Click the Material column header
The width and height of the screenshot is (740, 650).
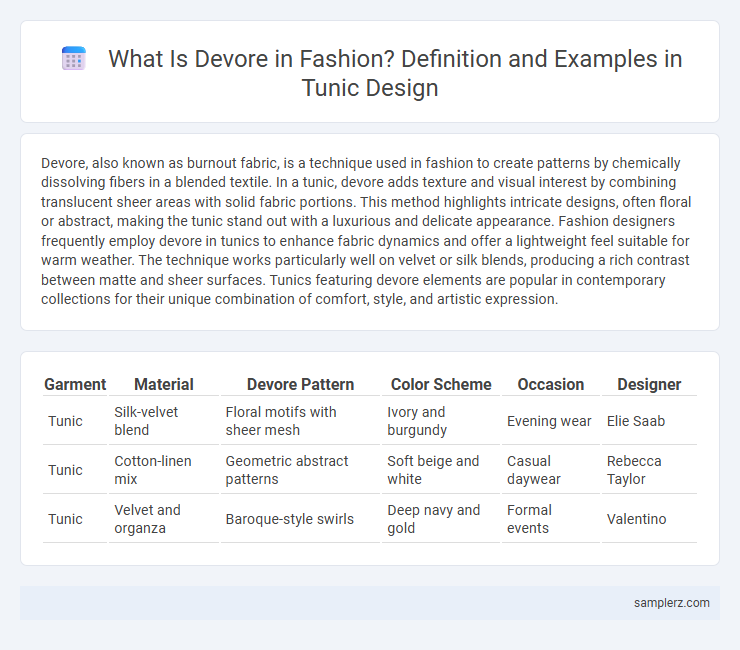coord(164,384)
